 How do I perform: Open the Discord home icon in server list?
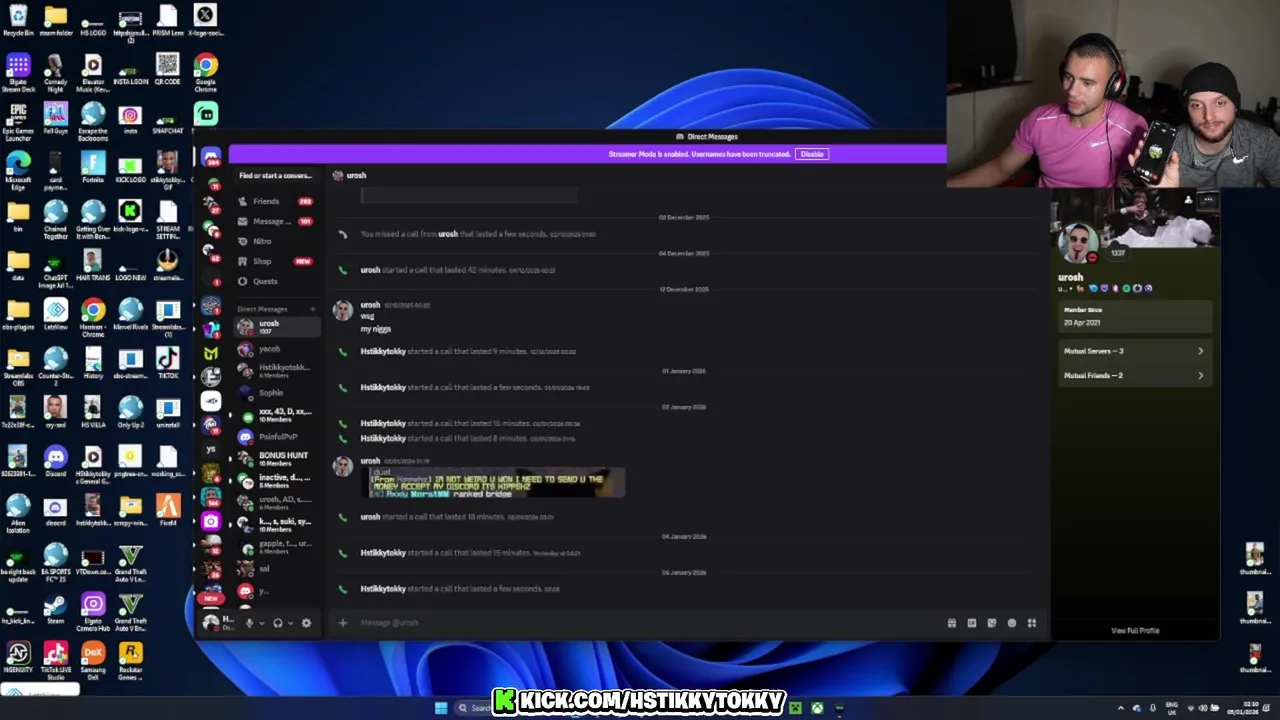coord(210,158)
